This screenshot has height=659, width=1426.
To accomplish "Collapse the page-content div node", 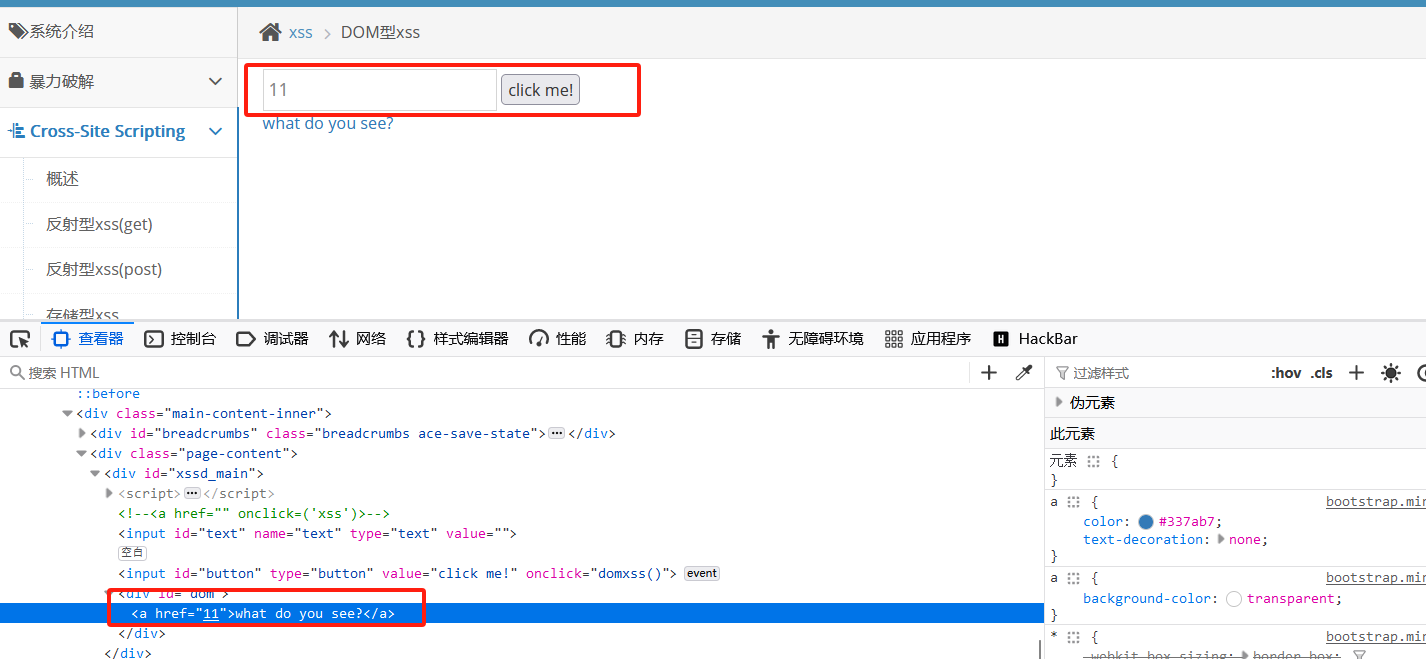I will coord(82,453).
